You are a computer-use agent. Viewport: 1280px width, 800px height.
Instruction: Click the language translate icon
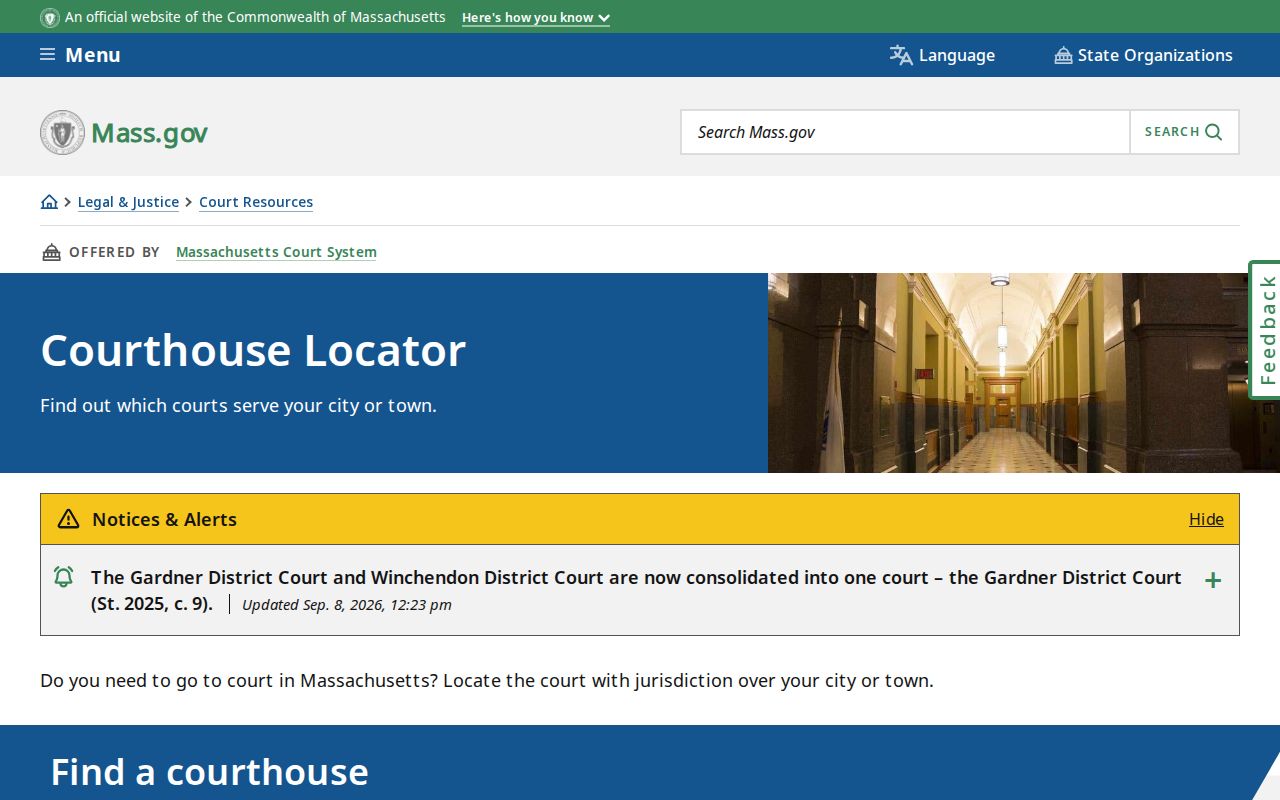901,55
